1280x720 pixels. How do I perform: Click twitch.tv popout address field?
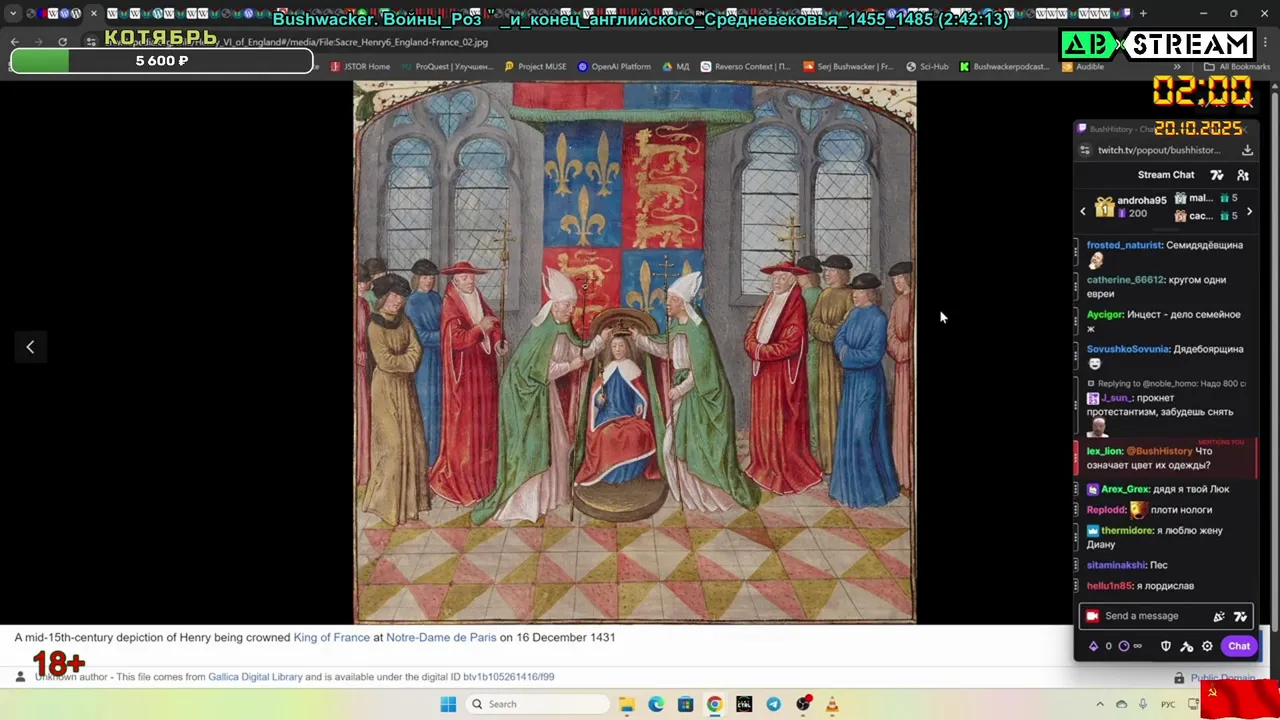pos(1160,150)
